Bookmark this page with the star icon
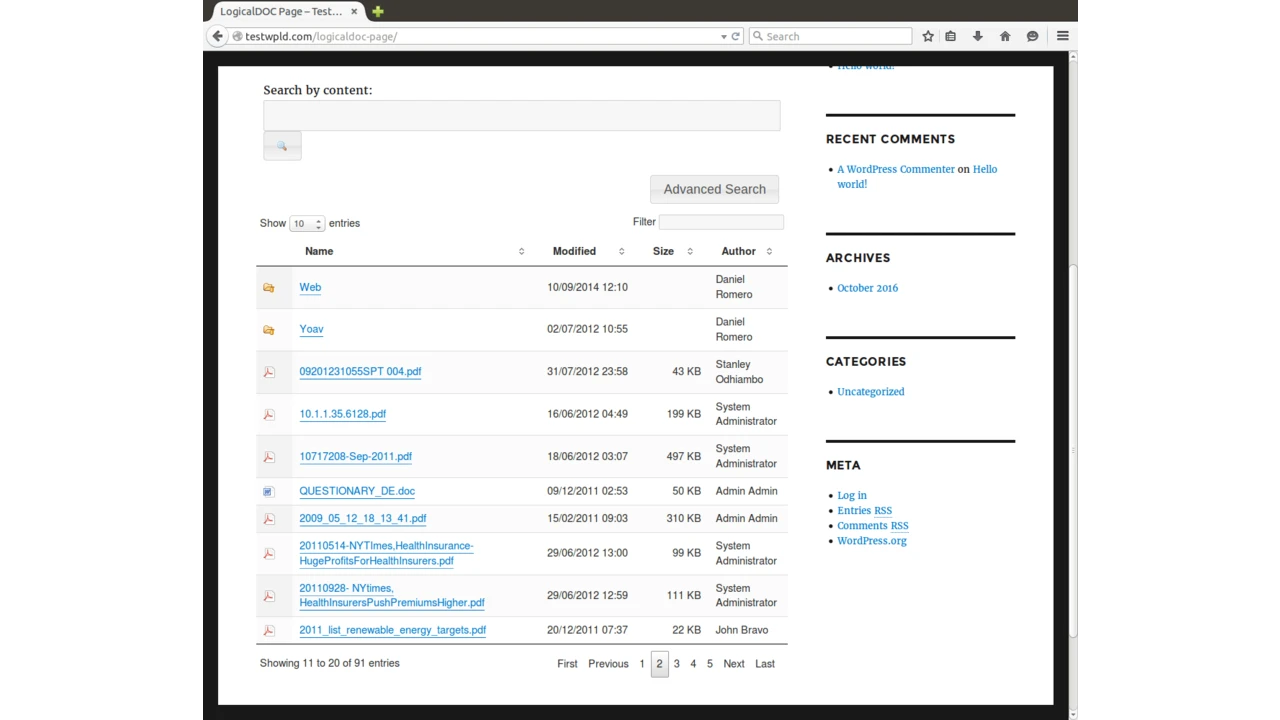The image size is (1280, 720). click(x=927, y=36)
